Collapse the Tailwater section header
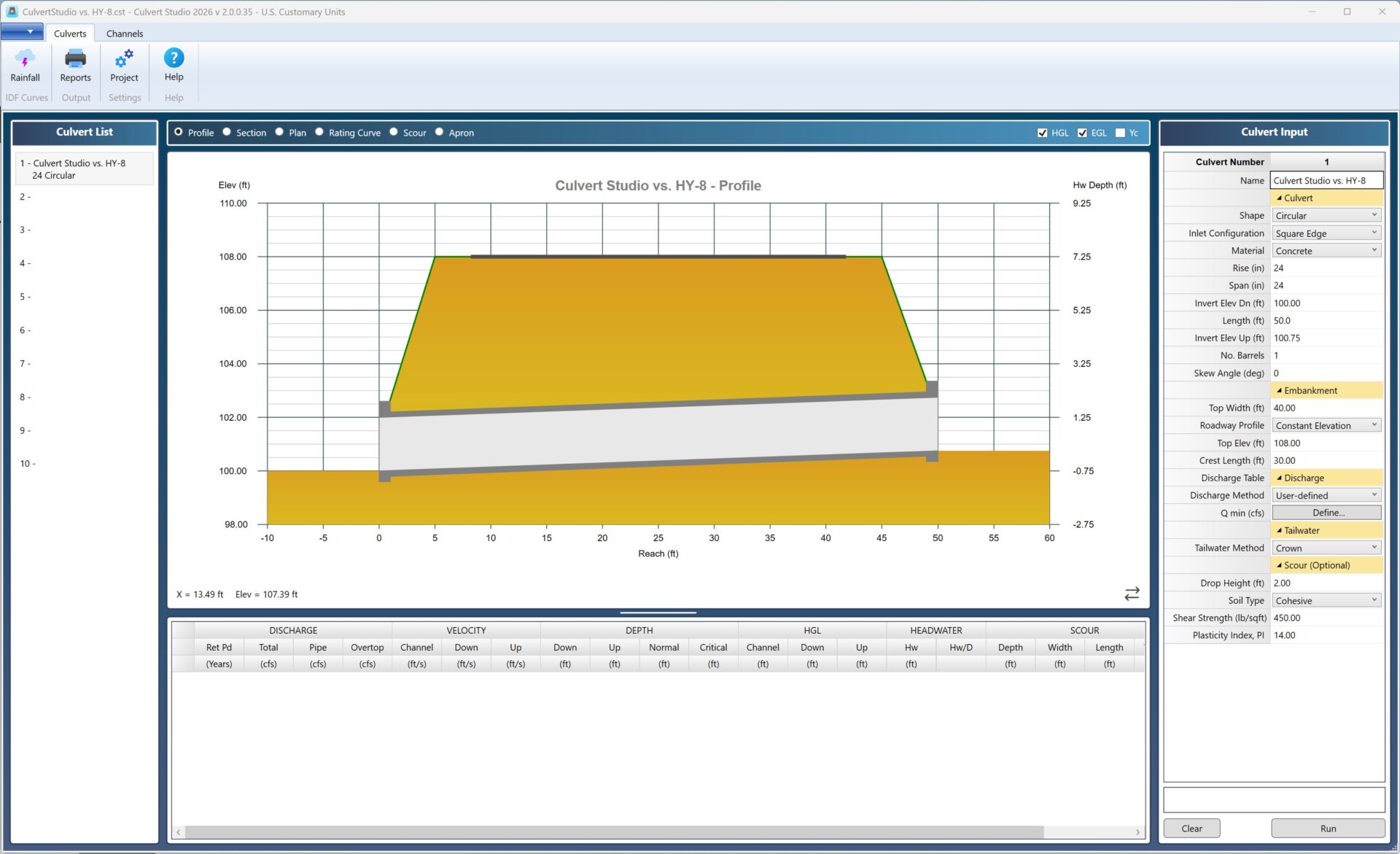The image size is (1400, 854). point(1326,530)
